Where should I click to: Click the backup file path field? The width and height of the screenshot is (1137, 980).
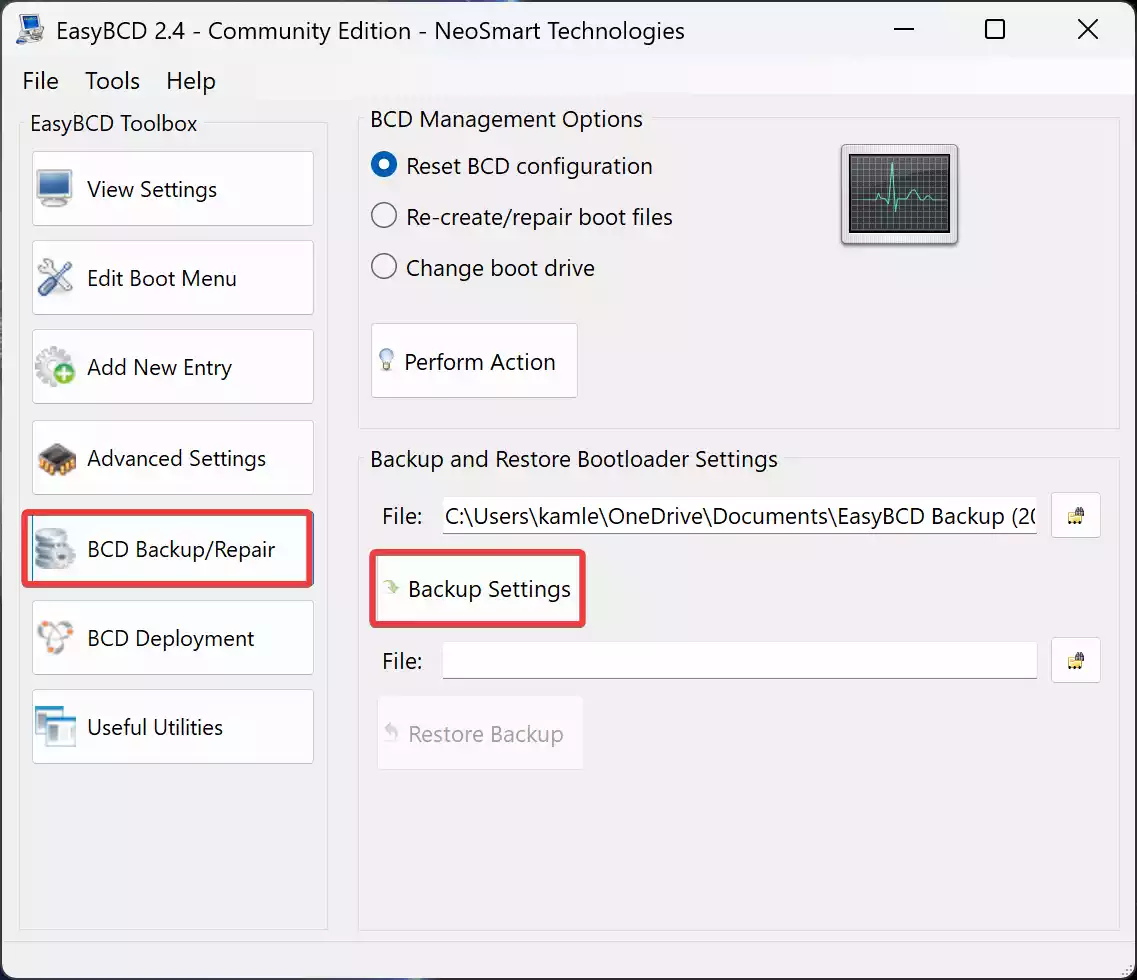coord(739,516)
